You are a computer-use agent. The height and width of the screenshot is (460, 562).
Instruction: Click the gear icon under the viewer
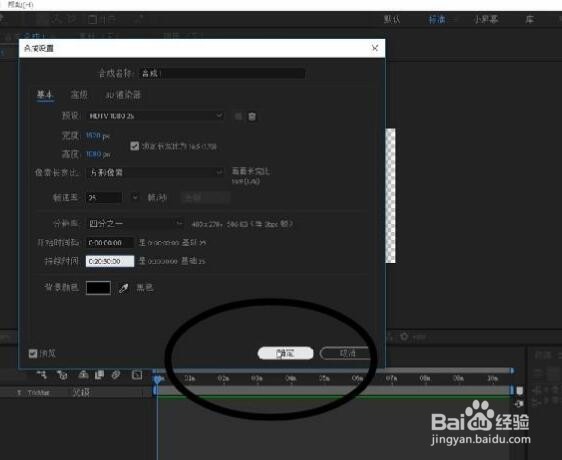coord(404,337)
